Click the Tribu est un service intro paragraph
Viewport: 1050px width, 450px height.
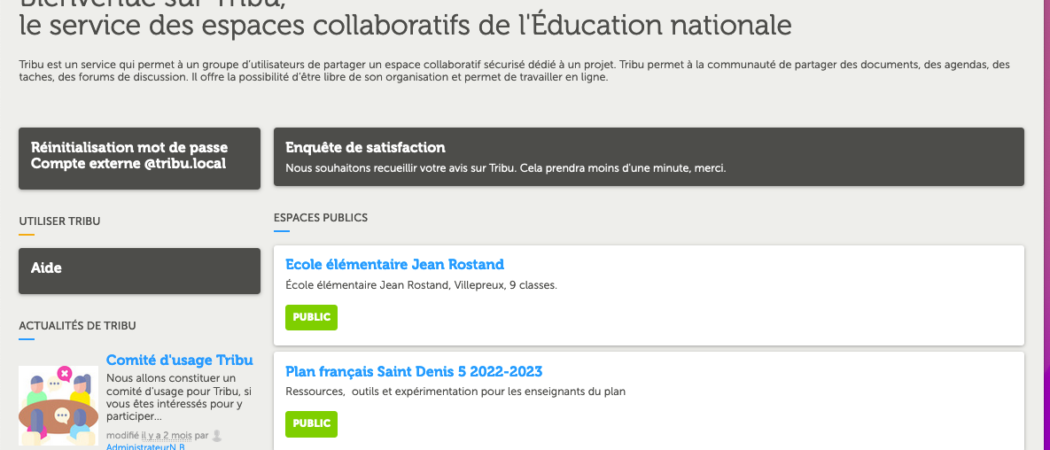pos(514,71)
